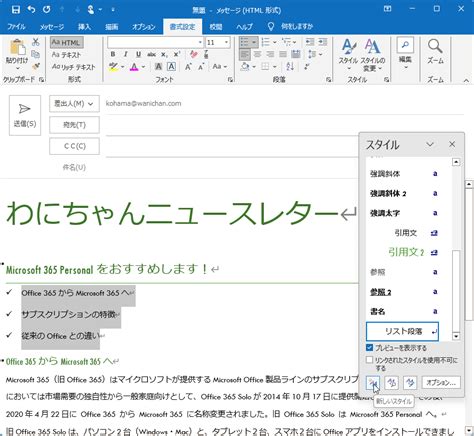The image size is (474, 436).
Task: Apply superscript formatting
Action: click(177, 54)
